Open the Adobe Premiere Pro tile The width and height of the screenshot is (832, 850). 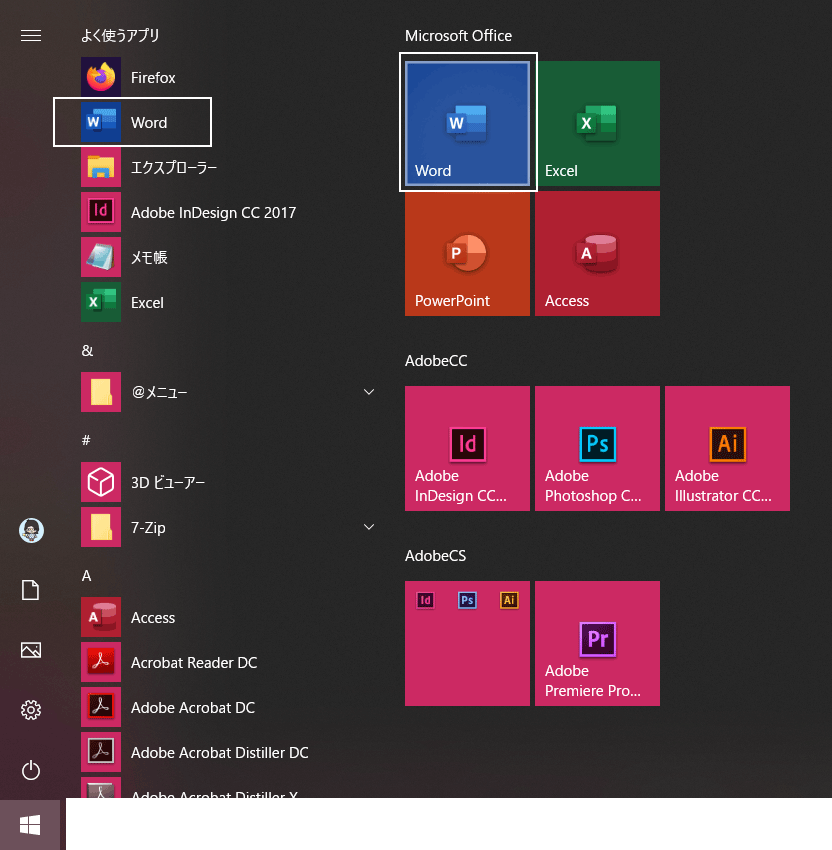click(597, 643)
